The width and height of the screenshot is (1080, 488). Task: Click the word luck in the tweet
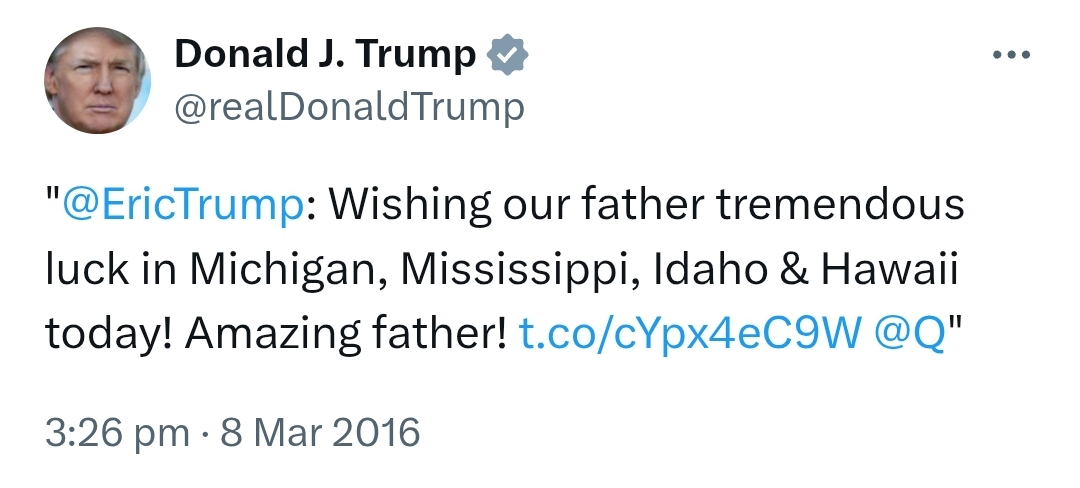[83, 271]
